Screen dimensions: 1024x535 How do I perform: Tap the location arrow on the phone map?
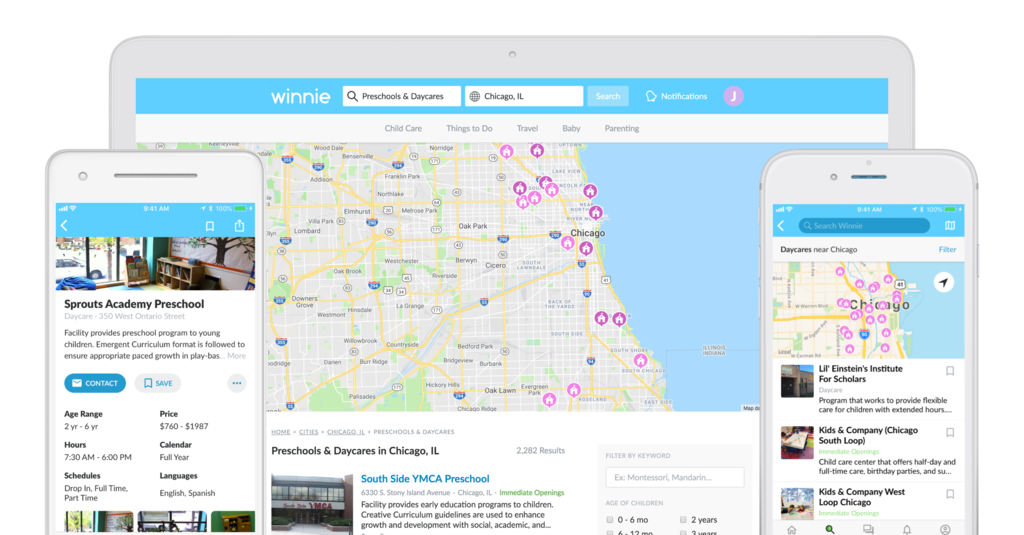point(943,282)
